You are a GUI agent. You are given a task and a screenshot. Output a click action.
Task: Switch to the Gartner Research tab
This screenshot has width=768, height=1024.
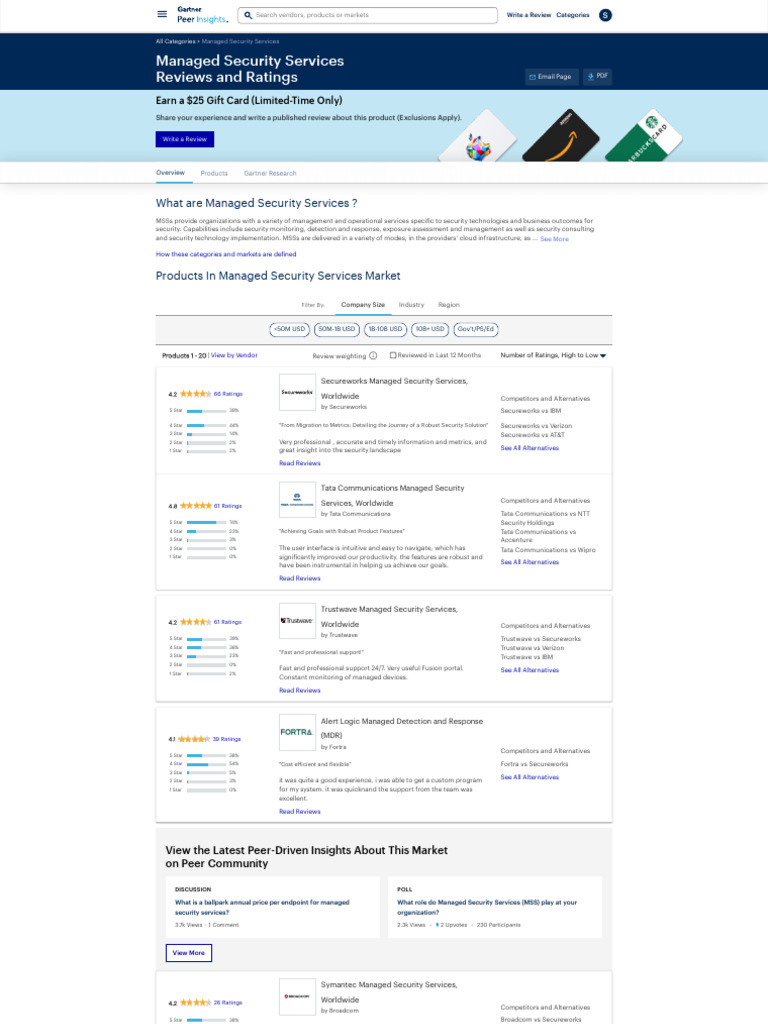[x=270, y=173]
